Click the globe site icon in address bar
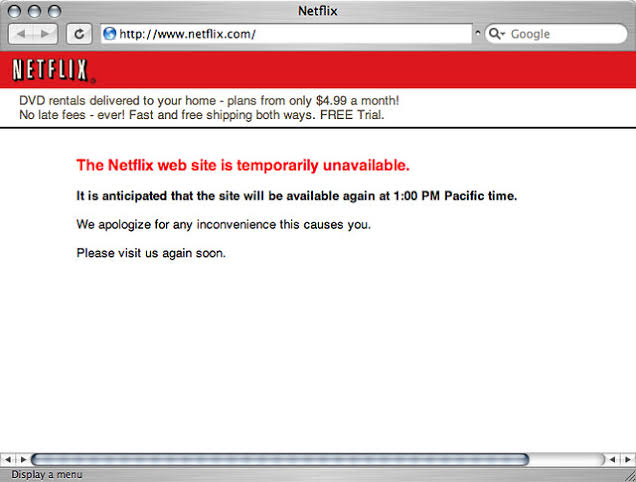Screen dimensions: 636x482 click(110, 34)
